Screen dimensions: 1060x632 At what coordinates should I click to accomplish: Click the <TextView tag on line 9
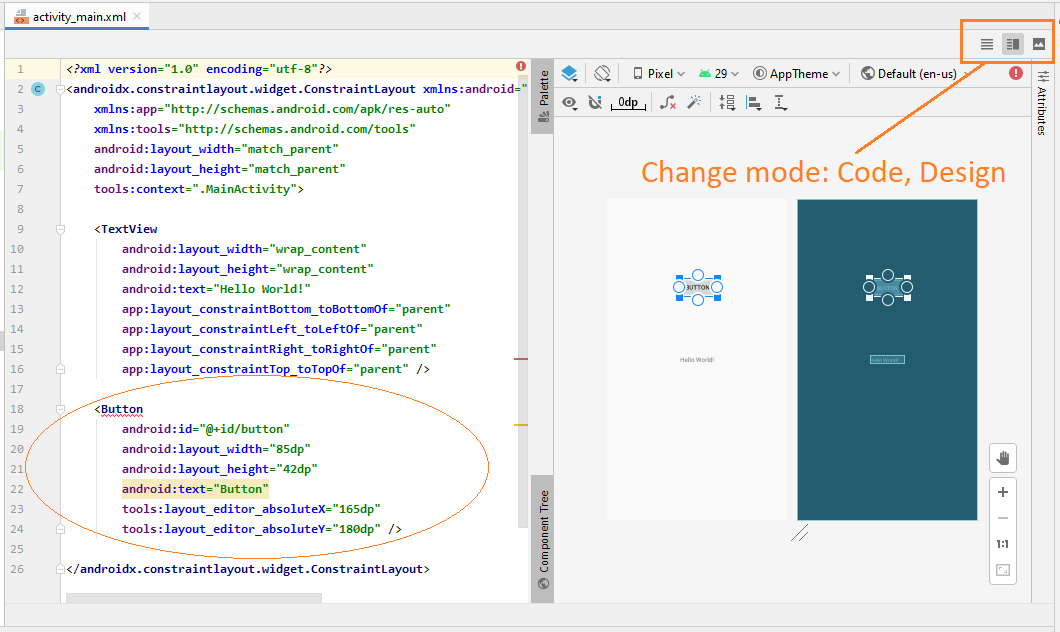click(126, 229)
